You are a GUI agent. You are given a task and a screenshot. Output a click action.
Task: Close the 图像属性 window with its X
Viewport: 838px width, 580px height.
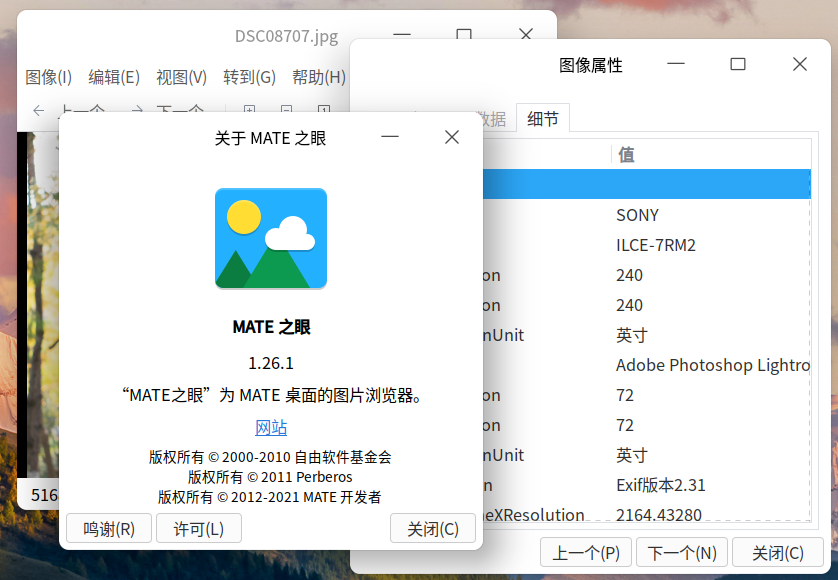pos(800,65)
